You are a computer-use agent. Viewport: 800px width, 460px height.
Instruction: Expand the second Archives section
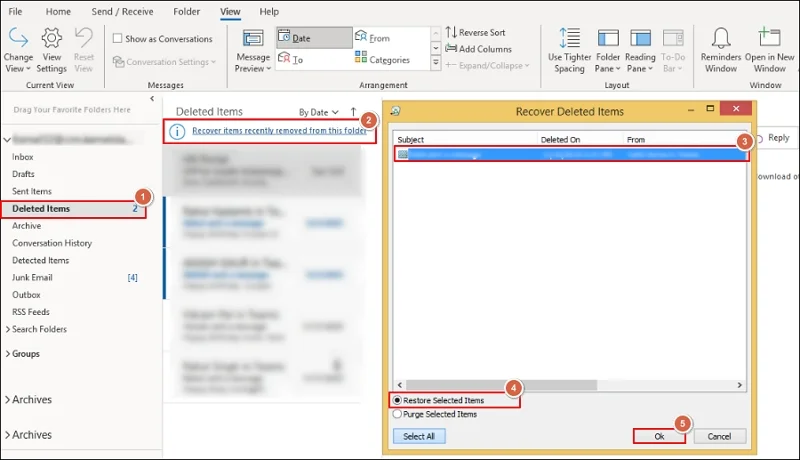click(8, 435)
